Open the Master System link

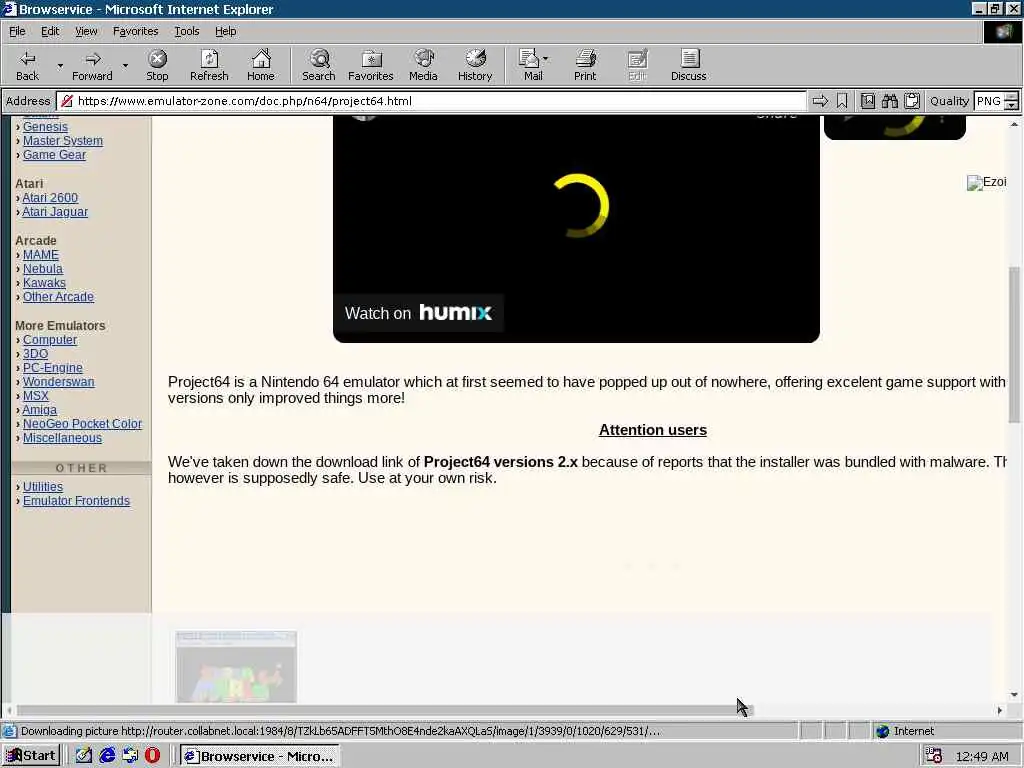click(x=63, y=140)
